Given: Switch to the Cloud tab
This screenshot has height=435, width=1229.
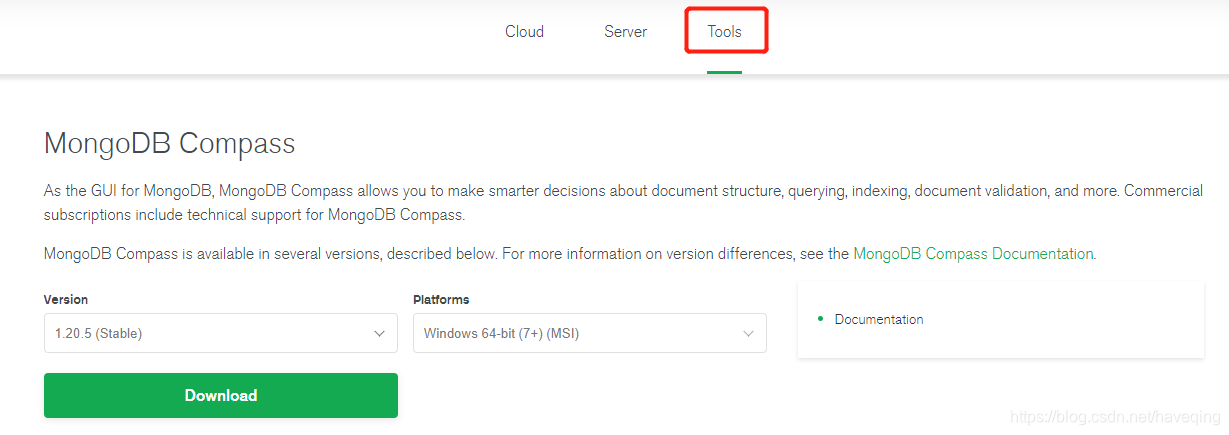Looking at the screenshot, I should (524, 32).
